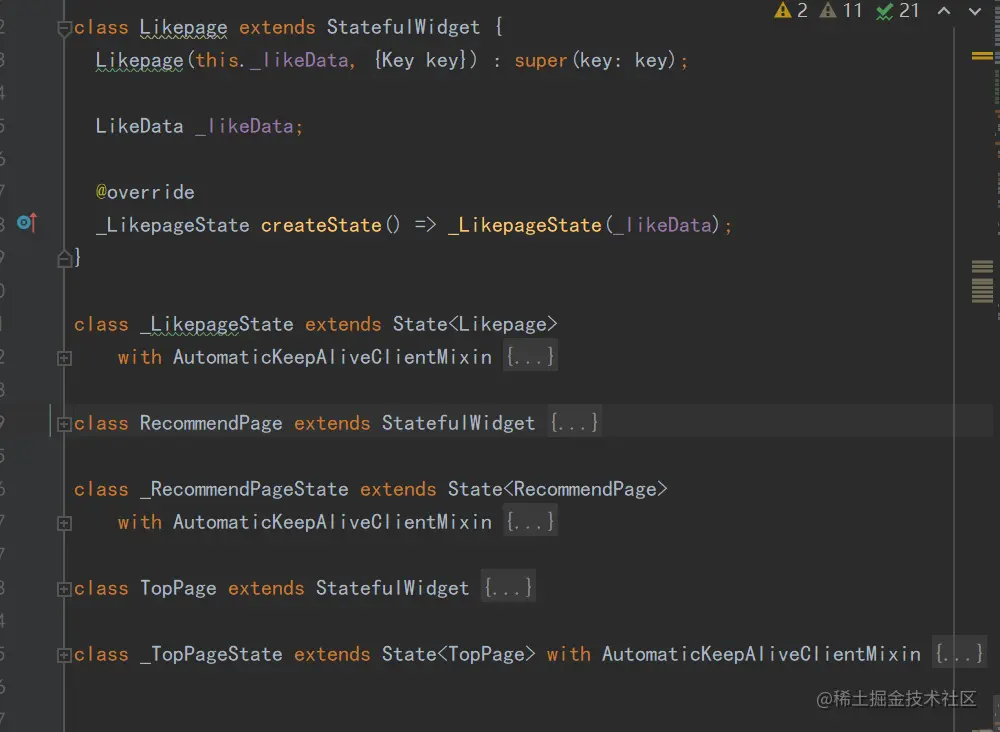The height and width of the screenshot is (732, 1000).
Task: Click State<RecommendPage> type reference
Action: click(557, 489)
